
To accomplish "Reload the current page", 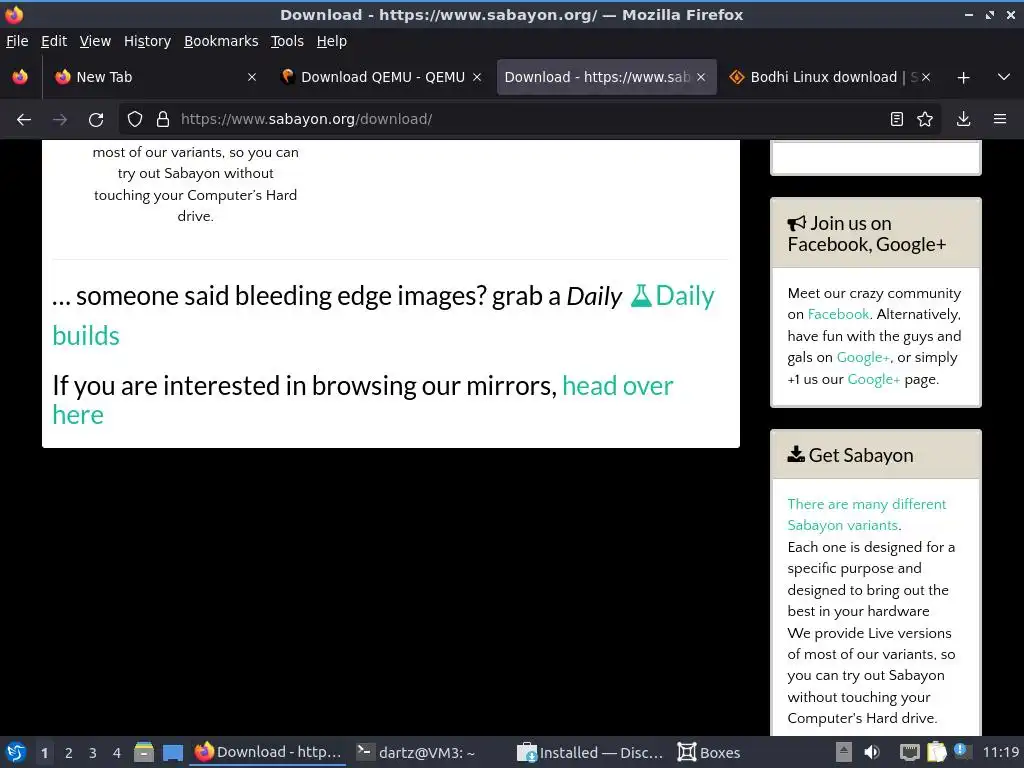I will point(96,120).
